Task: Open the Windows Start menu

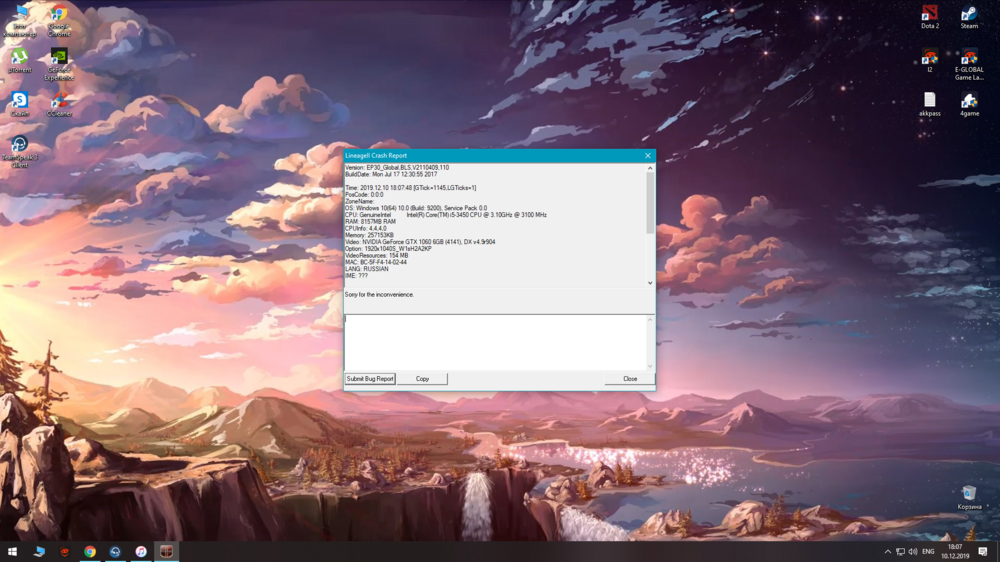Action: click(x=13, y=551)
